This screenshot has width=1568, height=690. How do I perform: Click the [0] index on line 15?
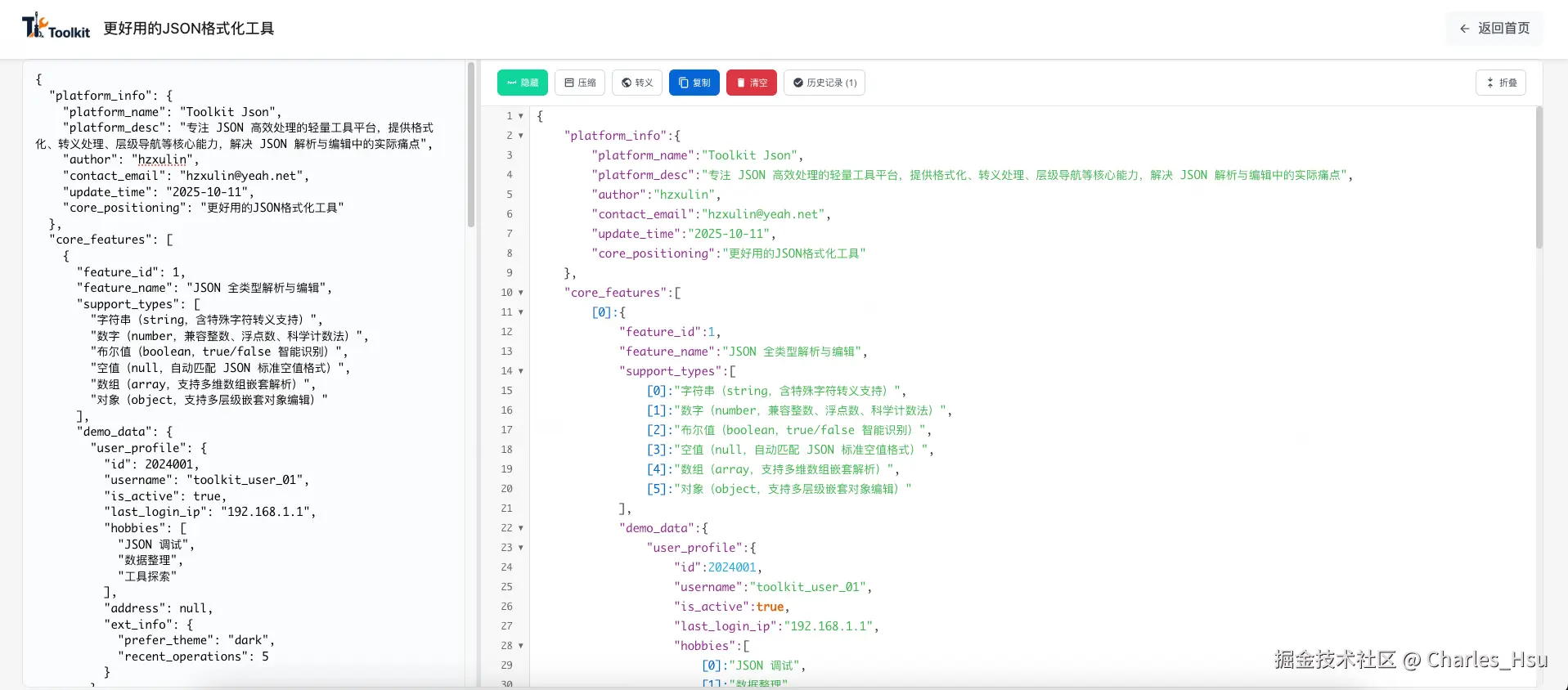click(656, 391)
